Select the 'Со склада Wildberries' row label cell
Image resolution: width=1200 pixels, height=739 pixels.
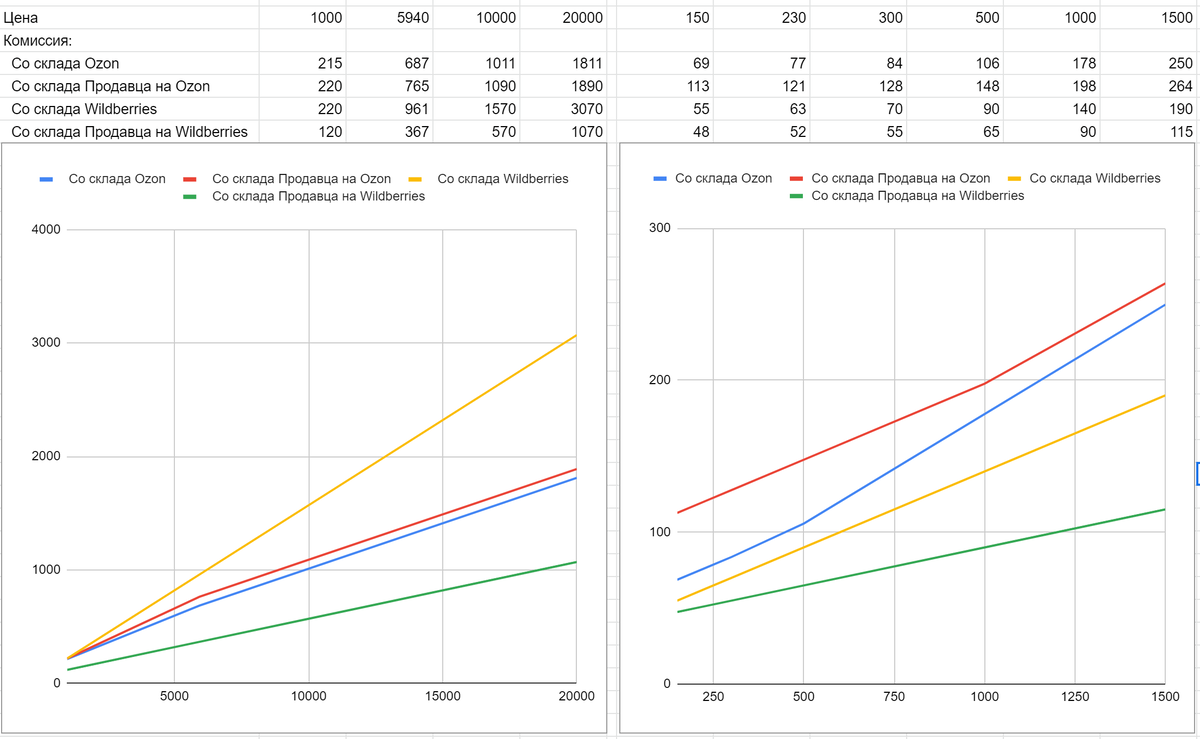coord(130,109)
